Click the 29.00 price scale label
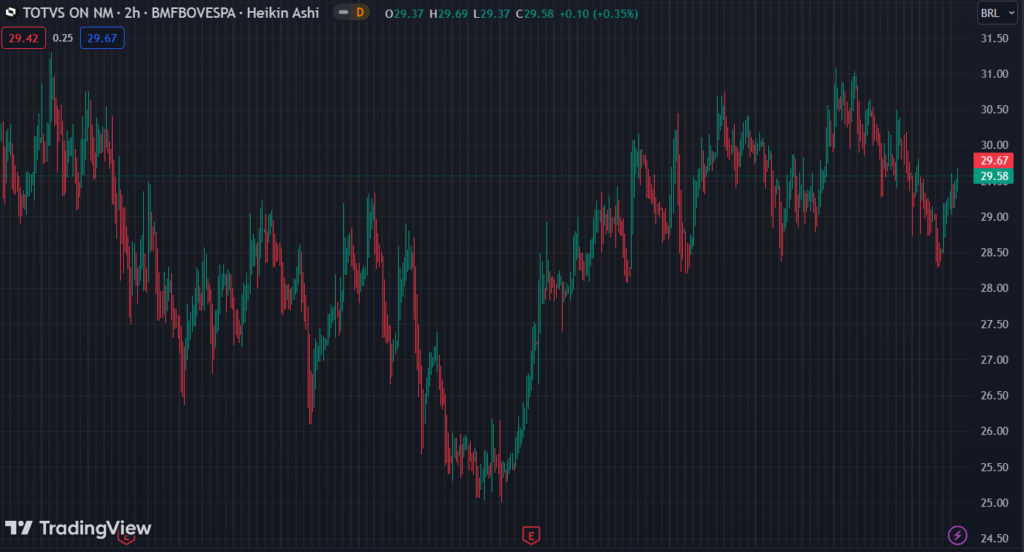Viewport: 1024px width, 552px height. pos(995,217)
